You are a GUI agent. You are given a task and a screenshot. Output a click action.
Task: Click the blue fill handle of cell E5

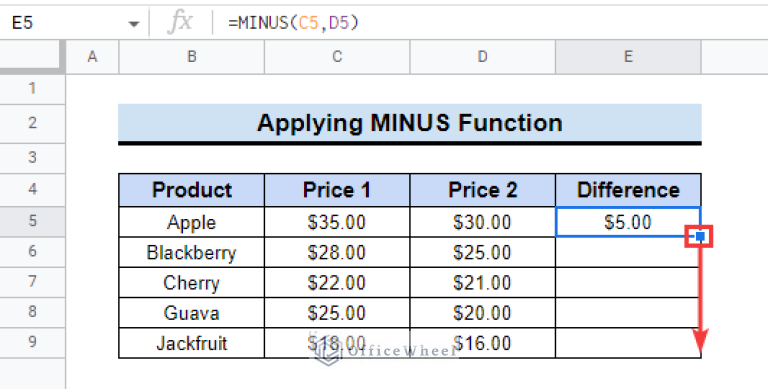click(x=700, y=237)
